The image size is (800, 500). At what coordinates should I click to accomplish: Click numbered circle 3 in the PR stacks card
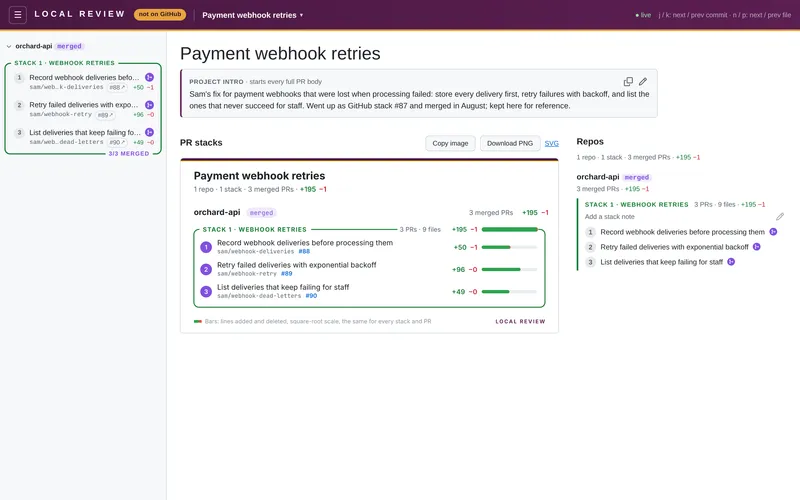click(x=206, y=291)
